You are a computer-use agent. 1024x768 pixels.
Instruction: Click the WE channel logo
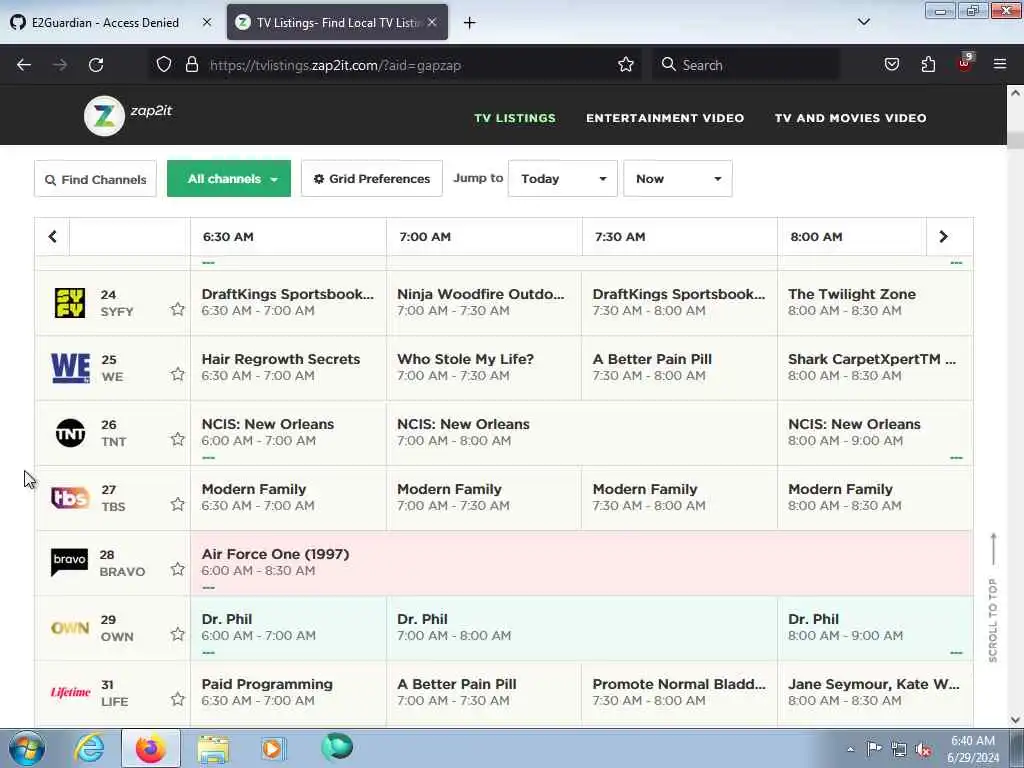point(70,368)
